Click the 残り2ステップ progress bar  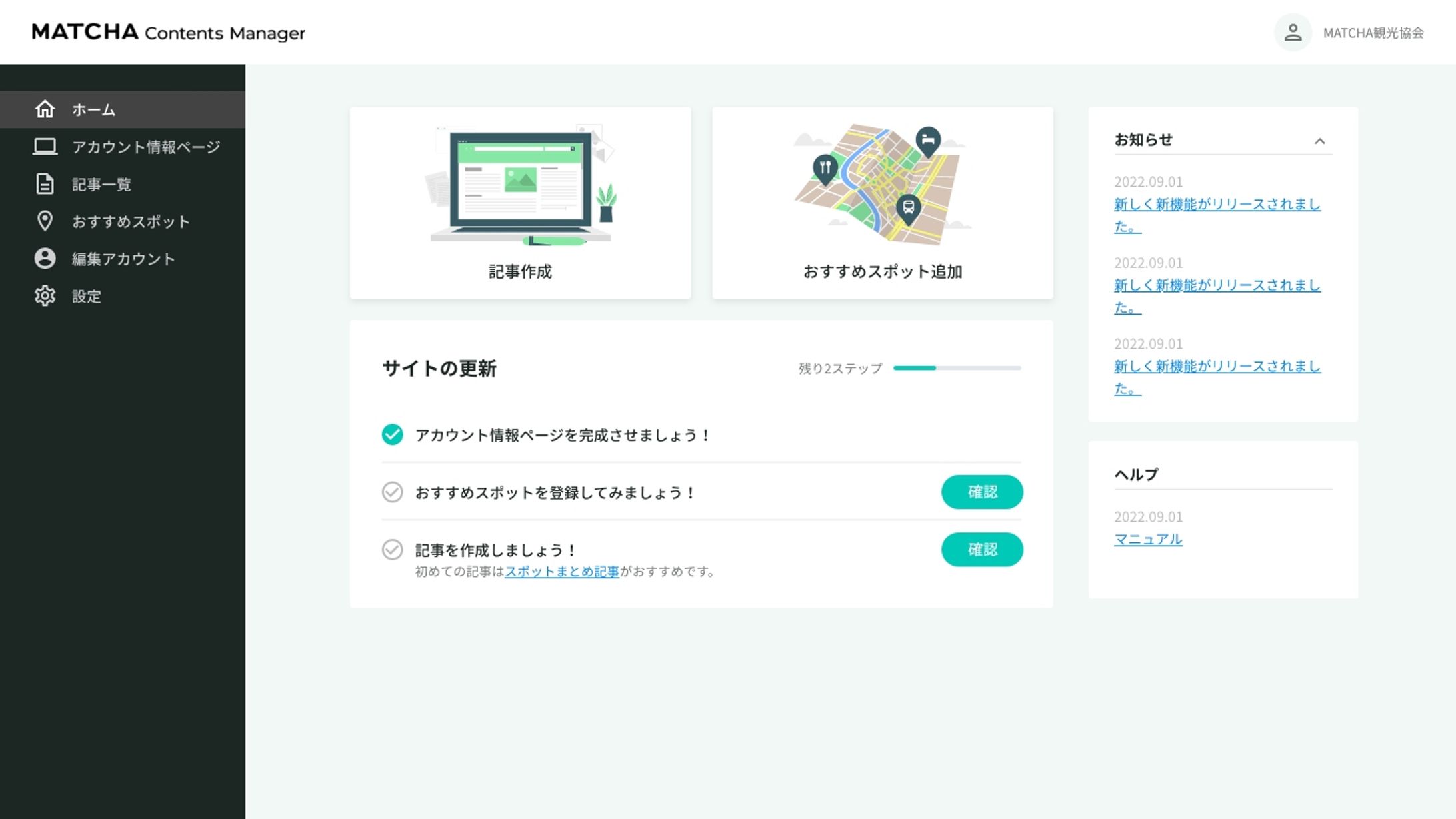click(957, 368)
